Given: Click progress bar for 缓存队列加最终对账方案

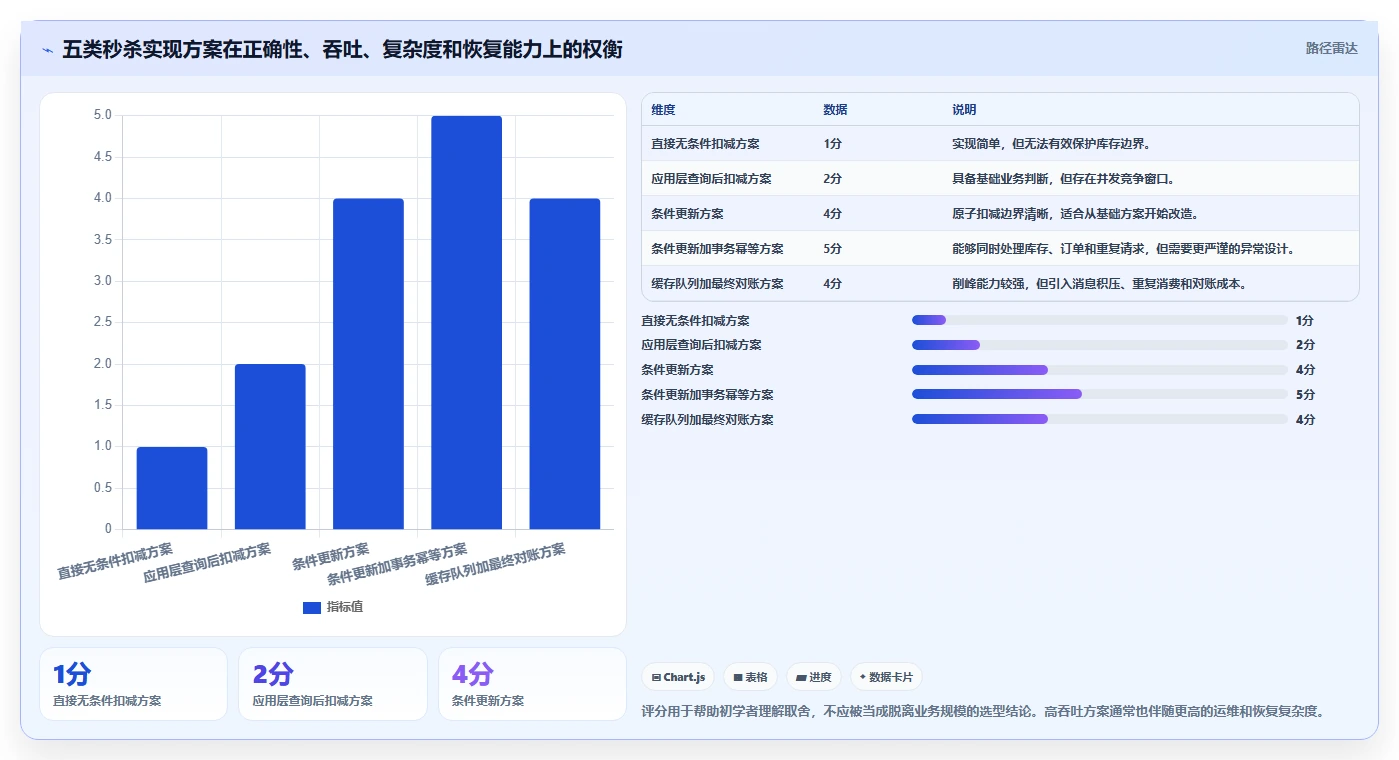Looking at the screenshot, I should (1100, 419).
